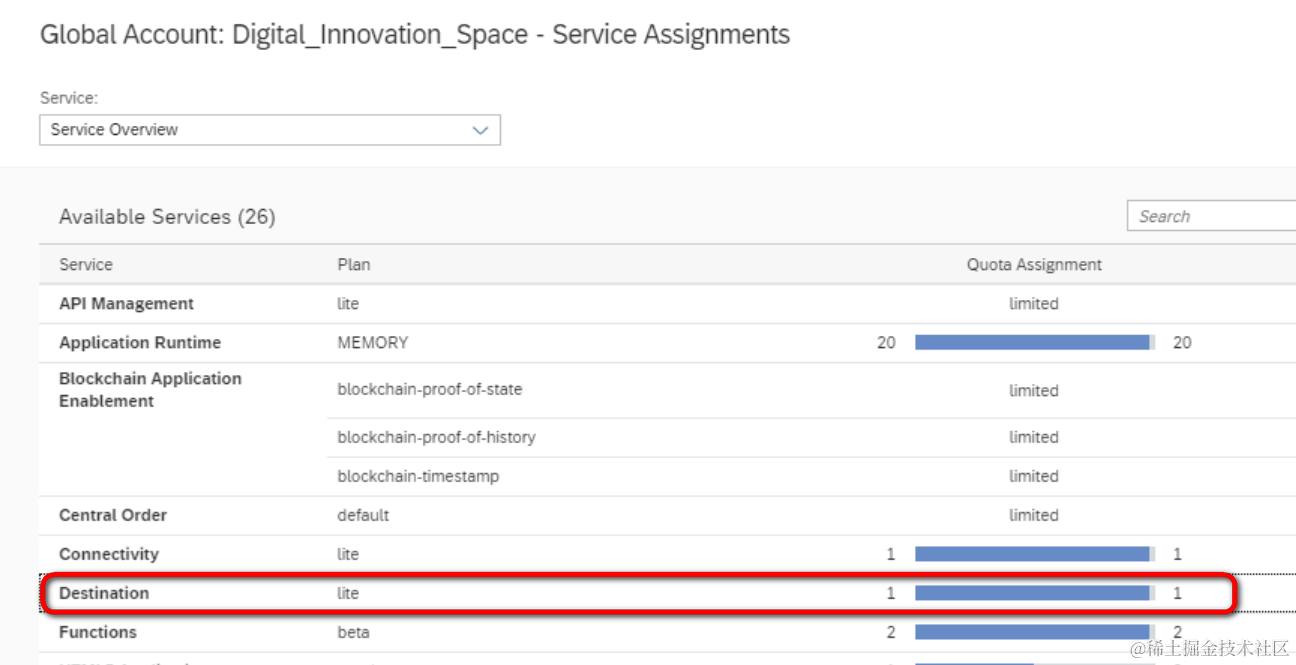Click the Functions quota progress bar
This screenshot has height=665, width=1296.
coord(1034,632)
